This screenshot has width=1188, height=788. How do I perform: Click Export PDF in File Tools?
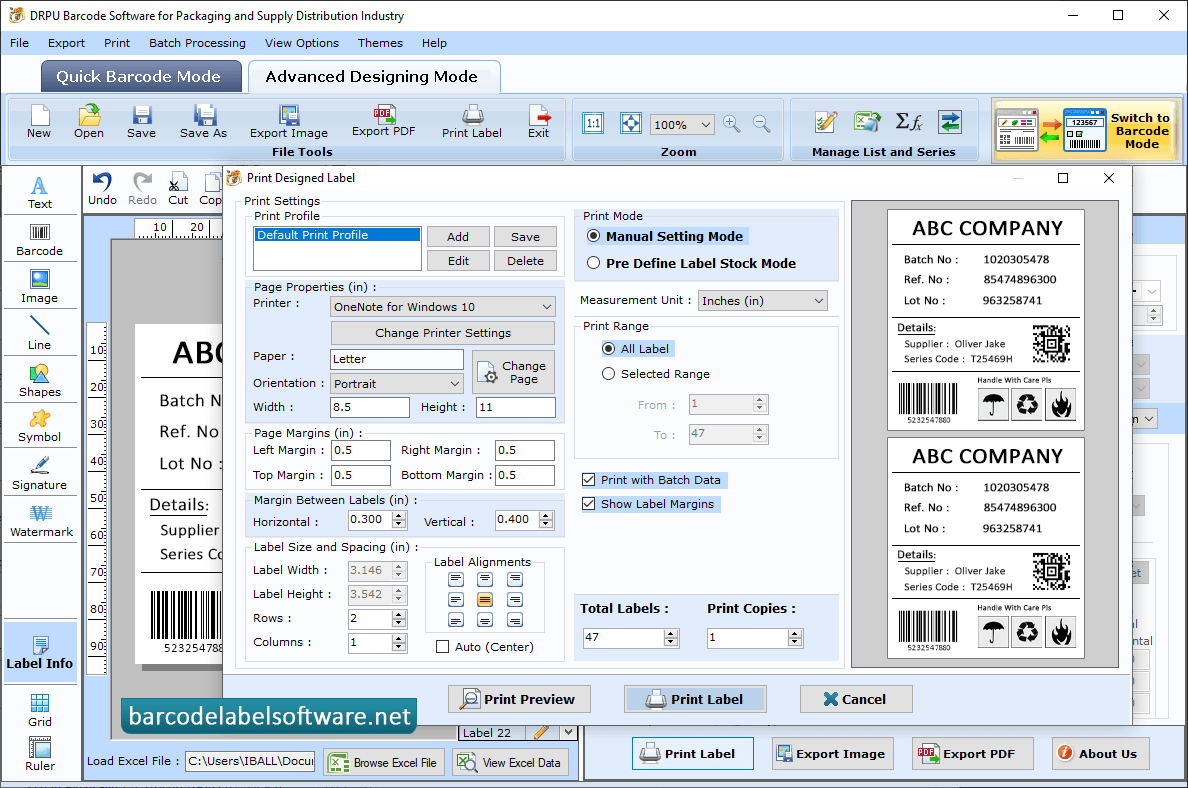[x=383, y=121]
